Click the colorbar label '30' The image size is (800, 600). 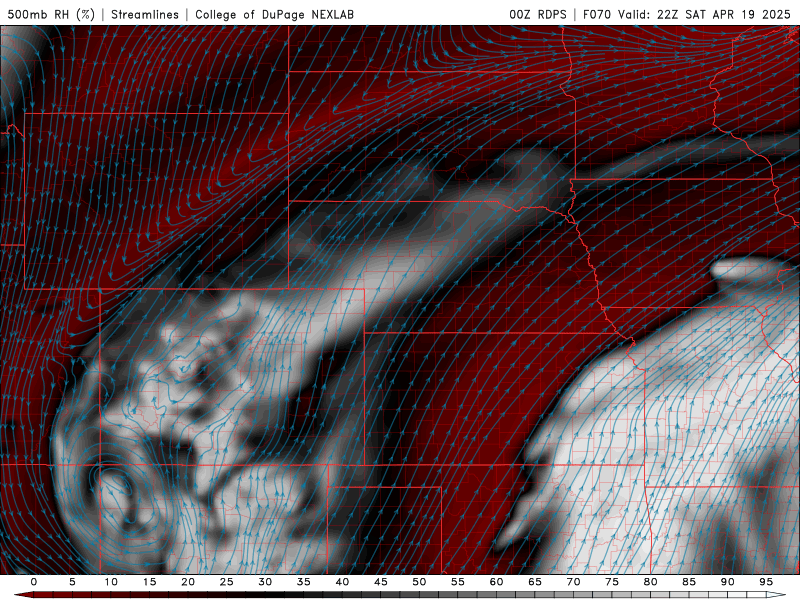point(265,582)
